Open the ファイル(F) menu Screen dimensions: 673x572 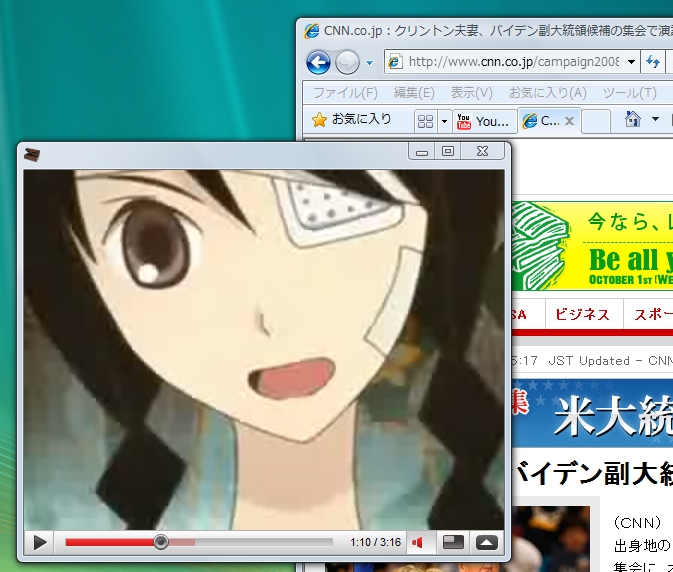click(x=346, y=93)
